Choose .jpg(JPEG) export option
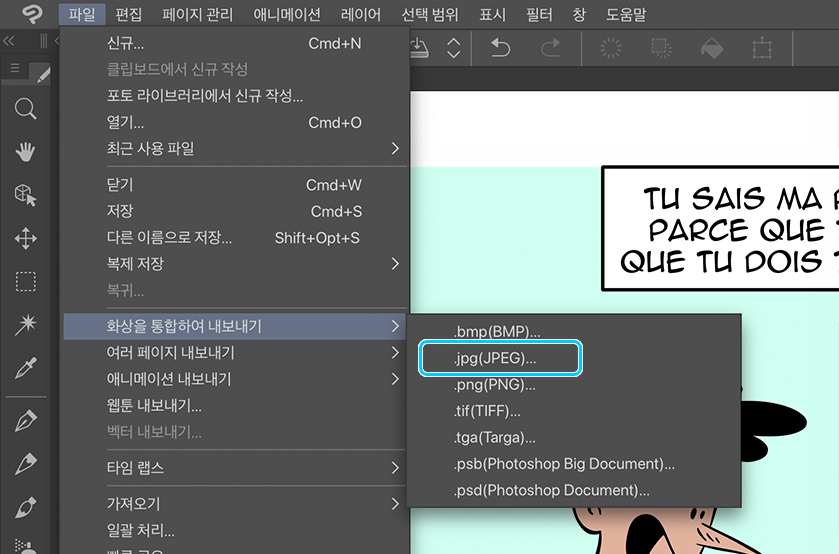Screen dimensions: 839x554 click(499, 358)
